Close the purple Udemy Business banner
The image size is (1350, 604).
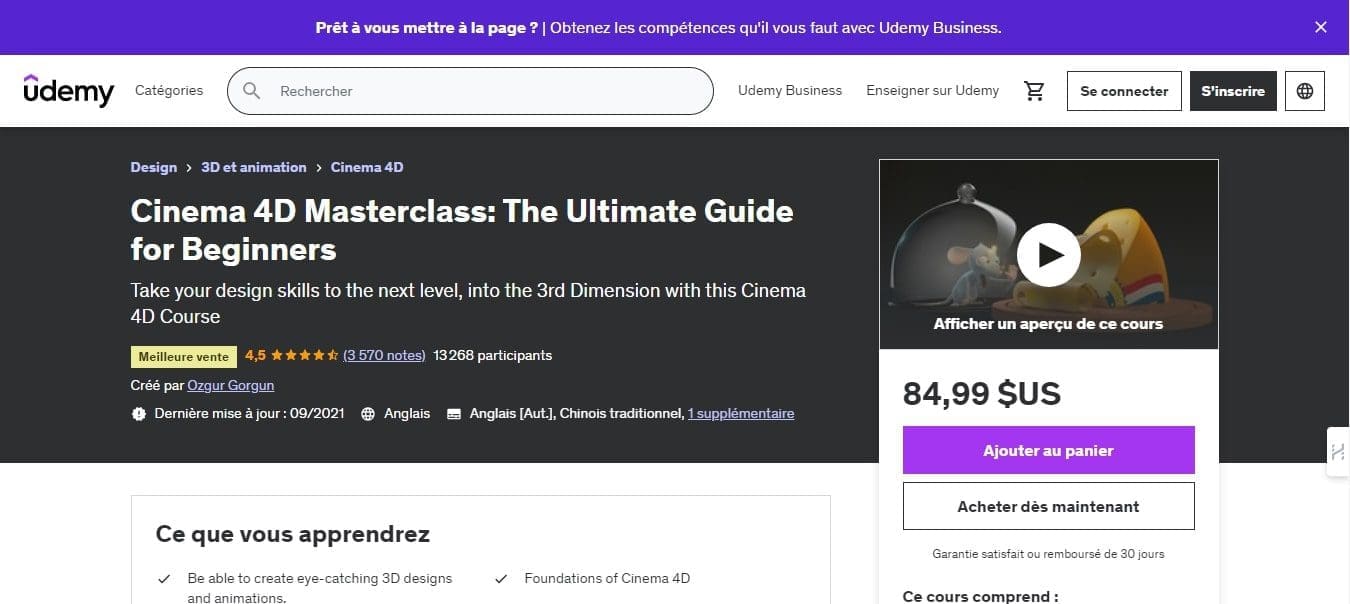1320,27
